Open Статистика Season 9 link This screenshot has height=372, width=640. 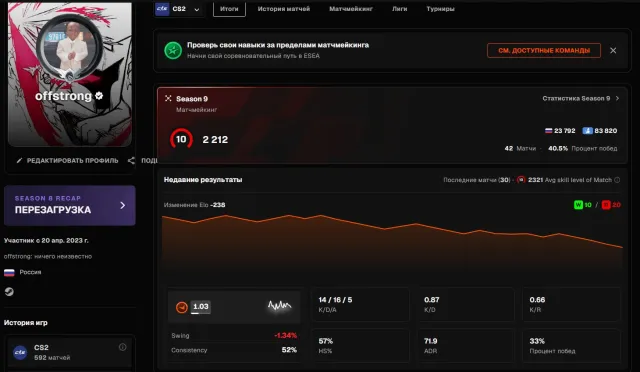point(580,98)
